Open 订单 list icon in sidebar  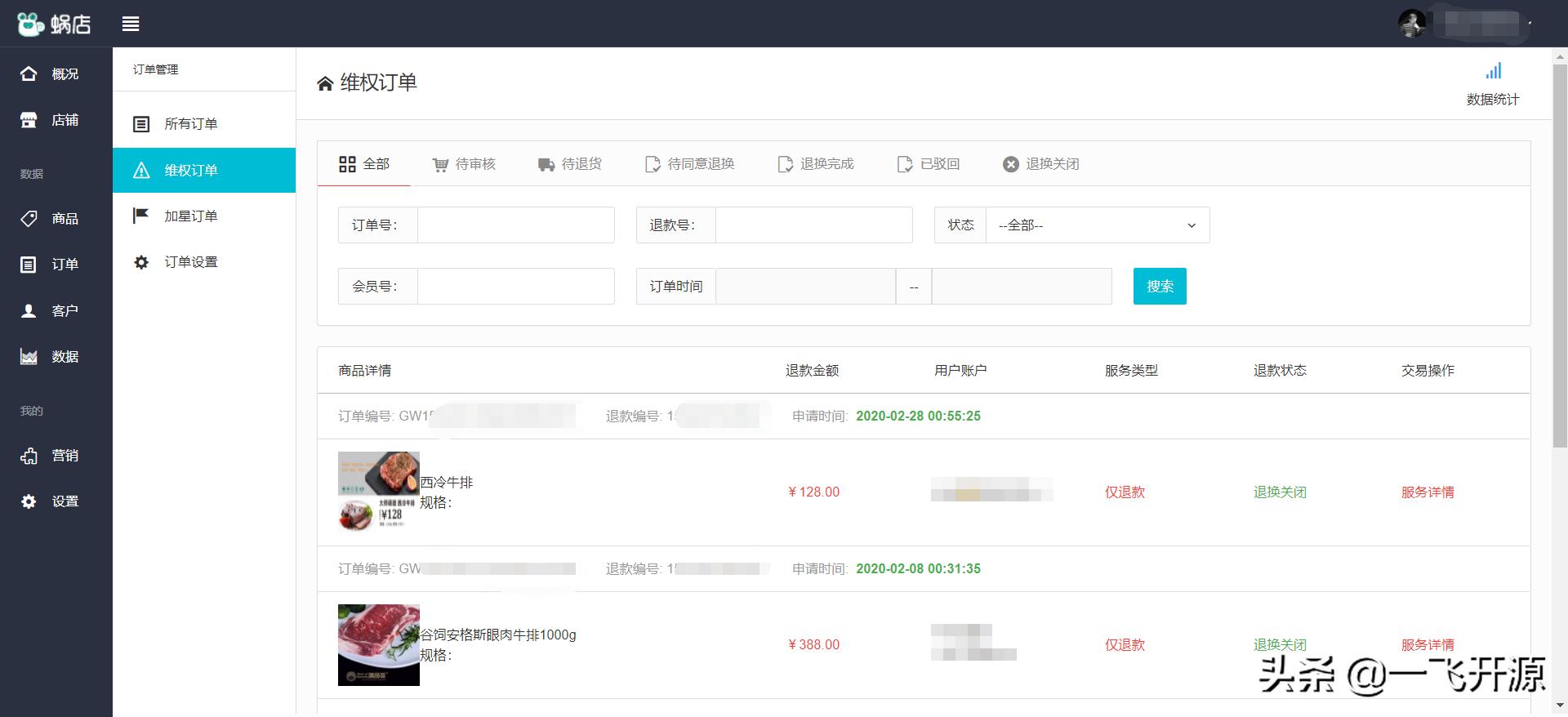tap(29, 265)
